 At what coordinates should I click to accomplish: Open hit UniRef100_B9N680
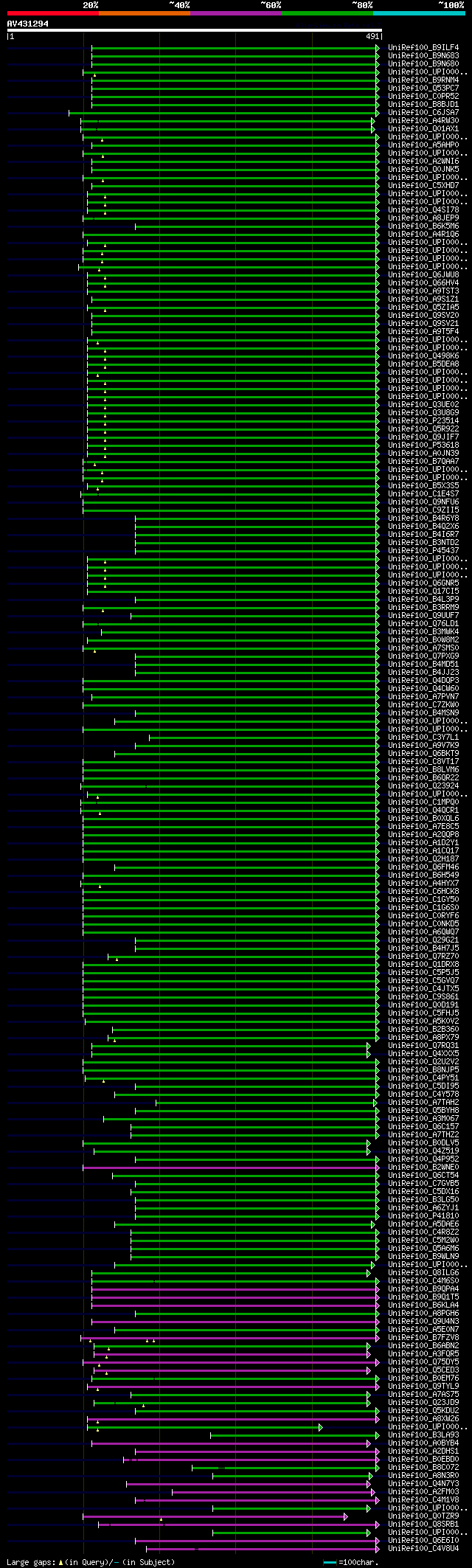[423, 64]
